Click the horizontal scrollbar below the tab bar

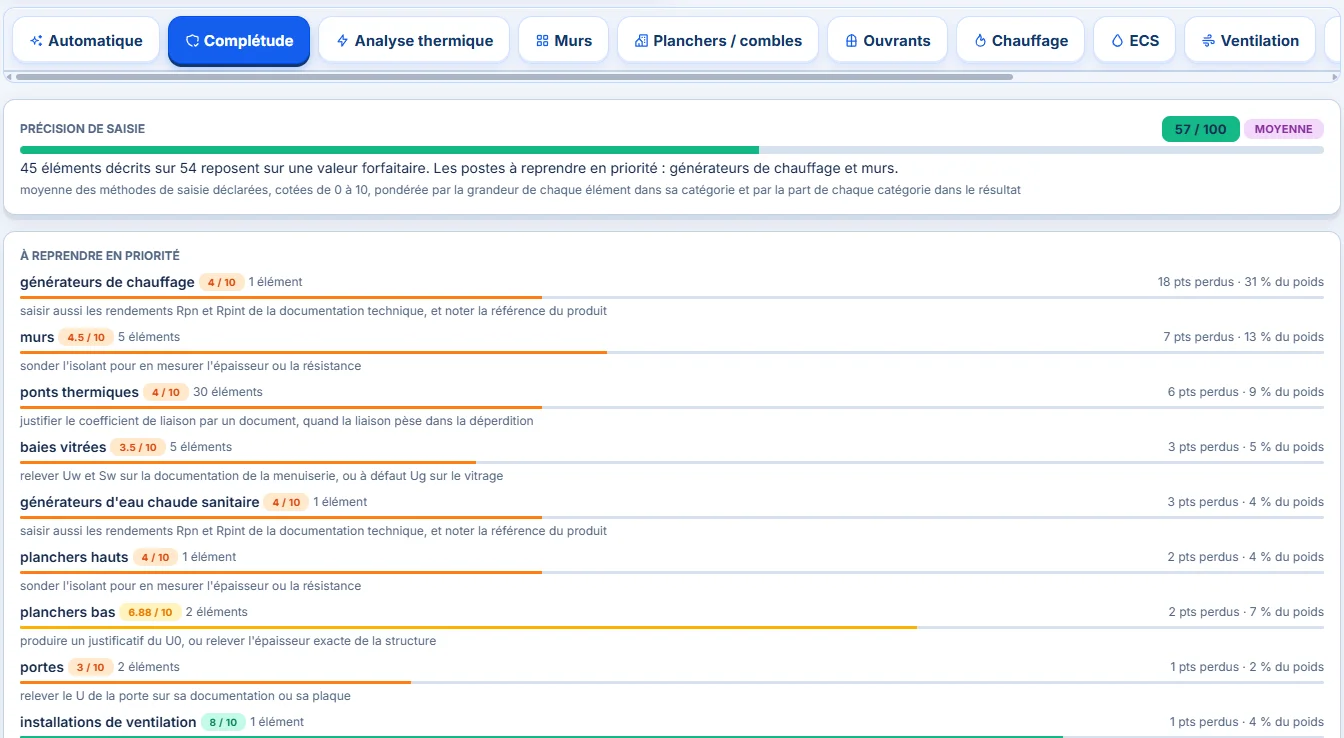[514, 77]
